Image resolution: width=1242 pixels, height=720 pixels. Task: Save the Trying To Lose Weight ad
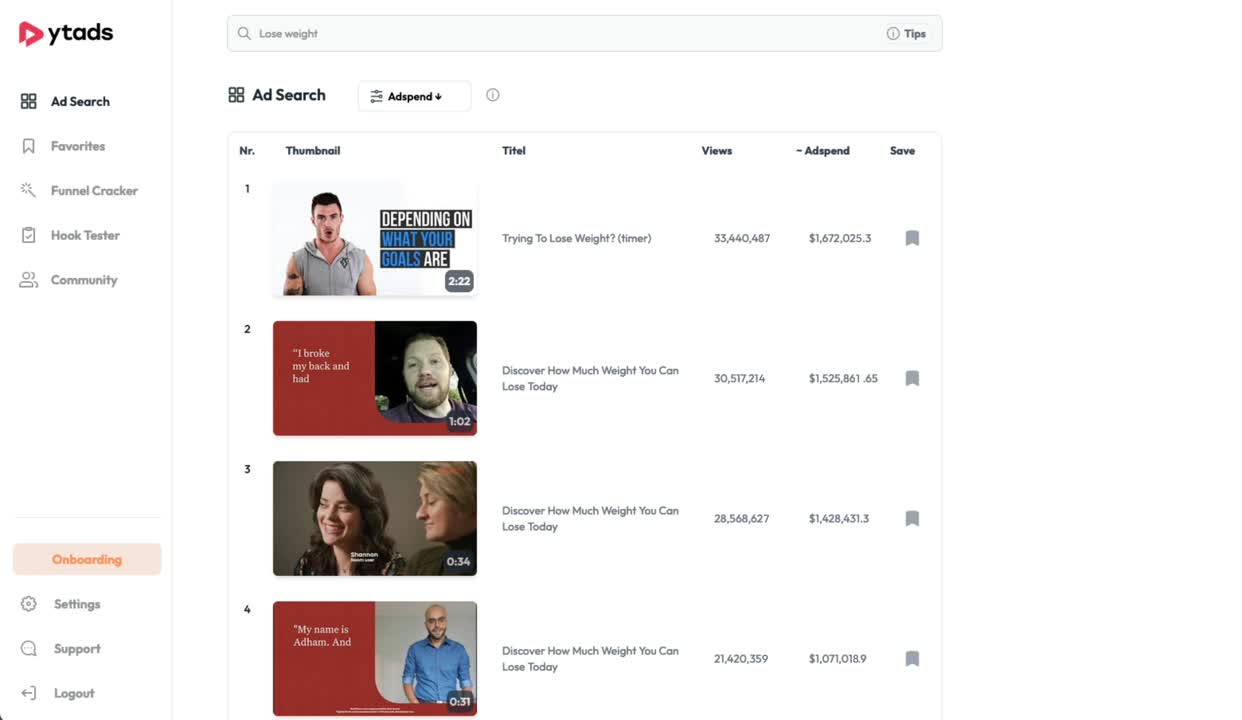coord(911,238)
